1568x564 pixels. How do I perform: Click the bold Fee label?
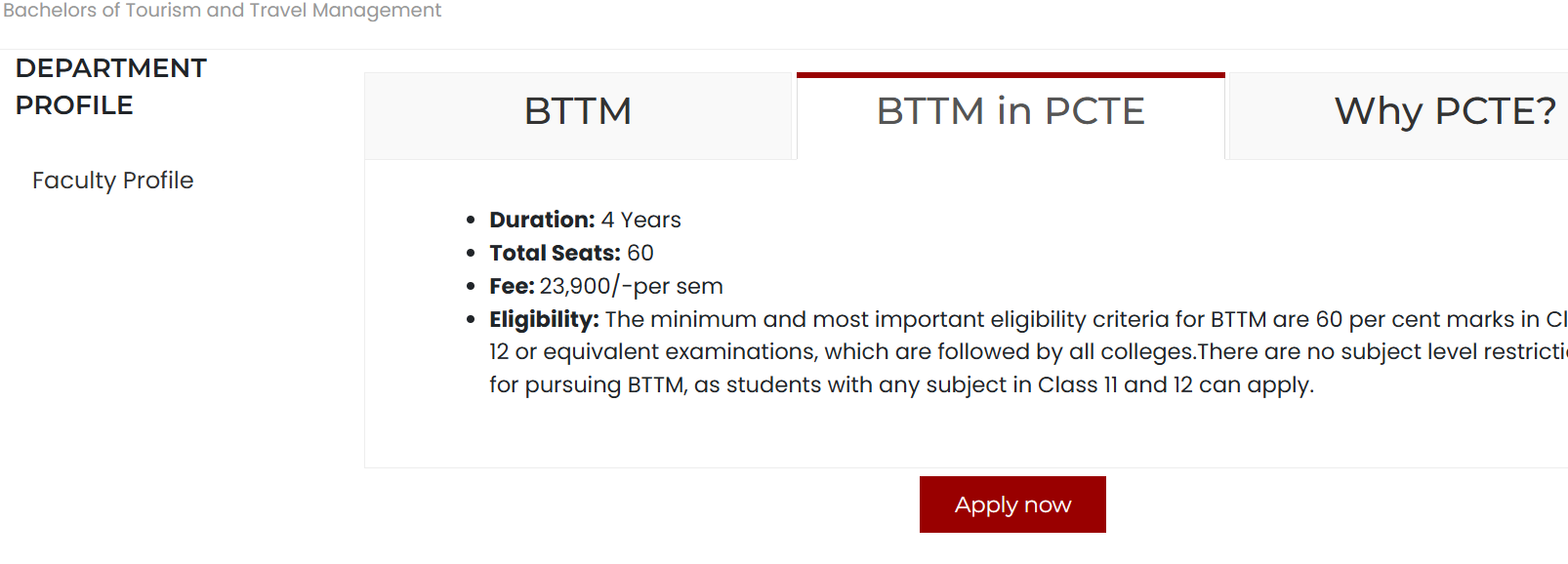[x=512, y=286]
